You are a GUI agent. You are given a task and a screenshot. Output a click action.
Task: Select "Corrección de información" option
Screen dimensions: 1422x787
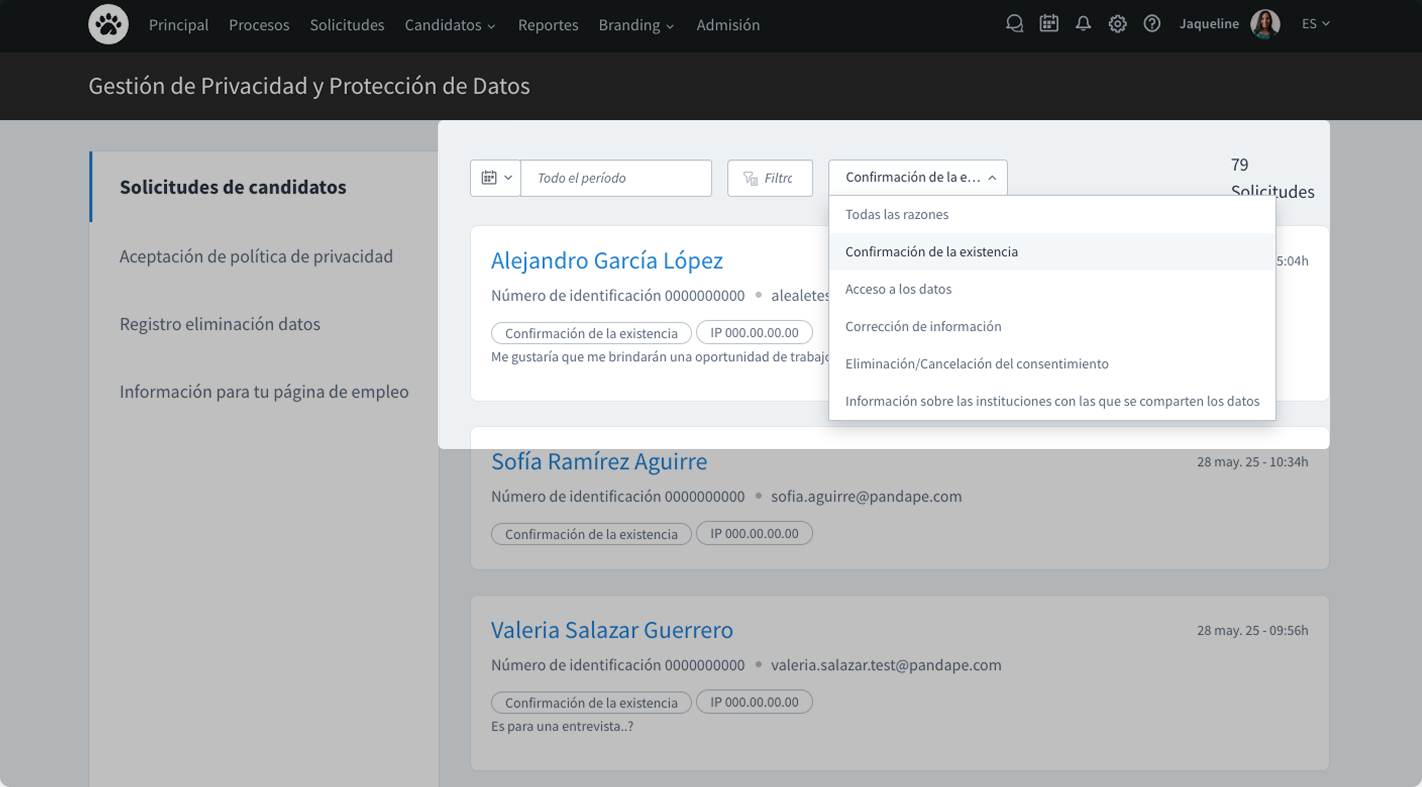pos(923,327)
